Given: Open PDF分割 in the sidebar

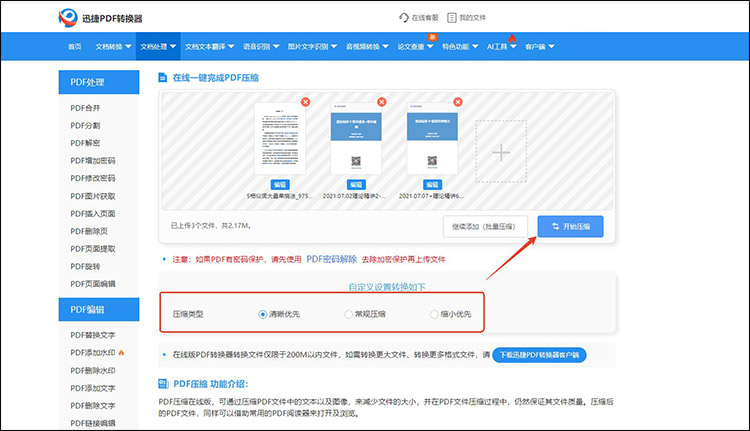Looking at the screenshot, I should point(85,125).
